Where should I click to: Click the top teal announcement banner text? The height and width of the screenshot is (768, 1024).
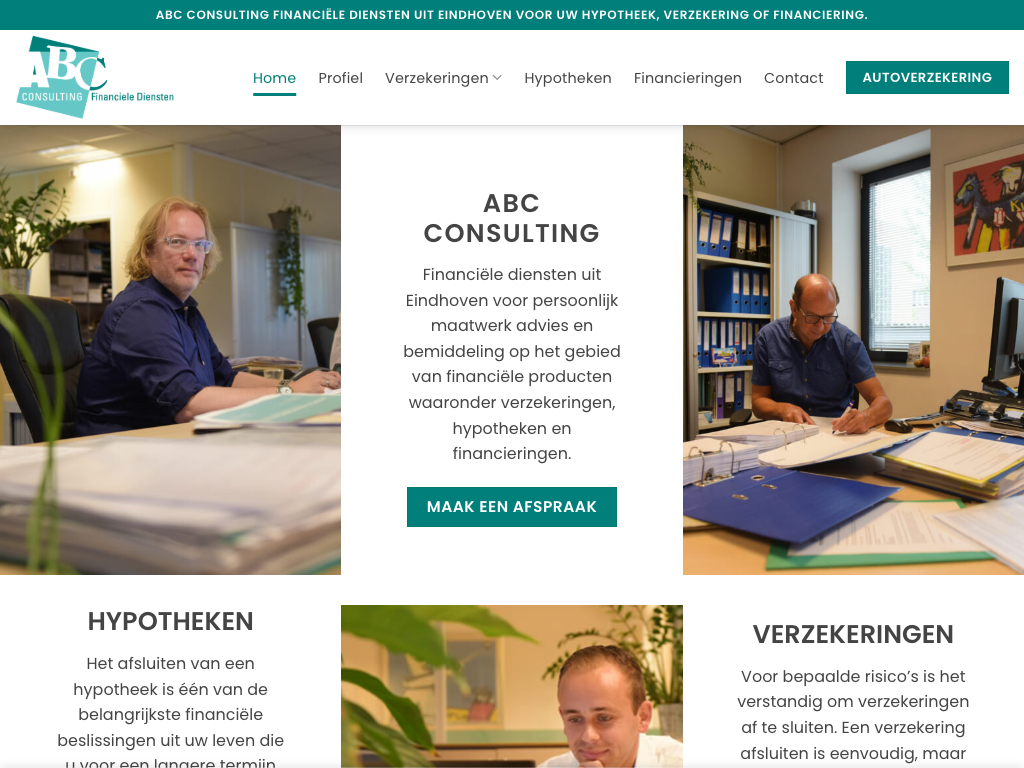pos(511,15)
